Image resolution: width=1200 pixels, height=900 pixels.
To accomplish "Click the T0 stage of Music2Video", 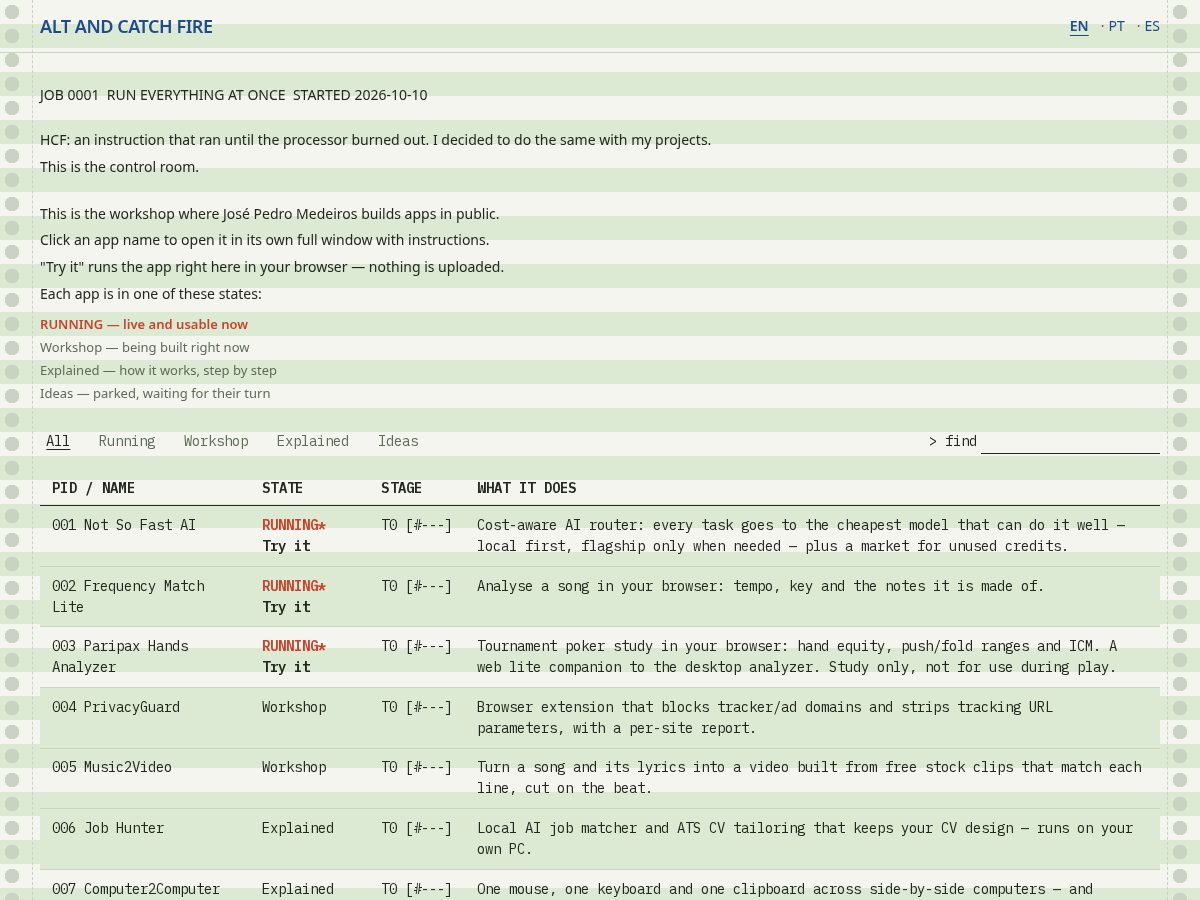I will coord(417,767).
